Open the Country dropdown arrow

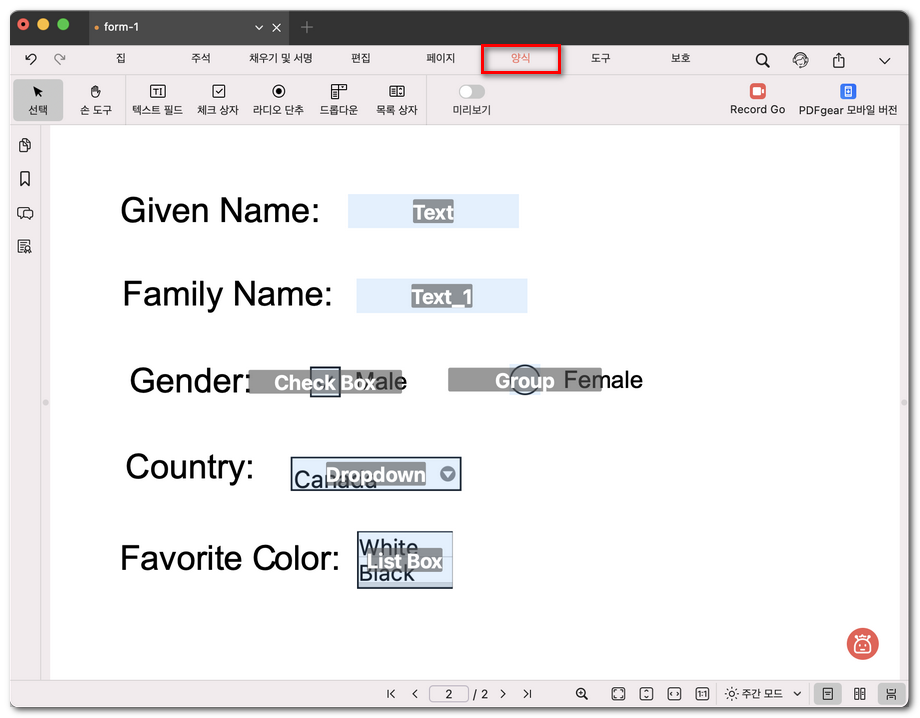448,474
